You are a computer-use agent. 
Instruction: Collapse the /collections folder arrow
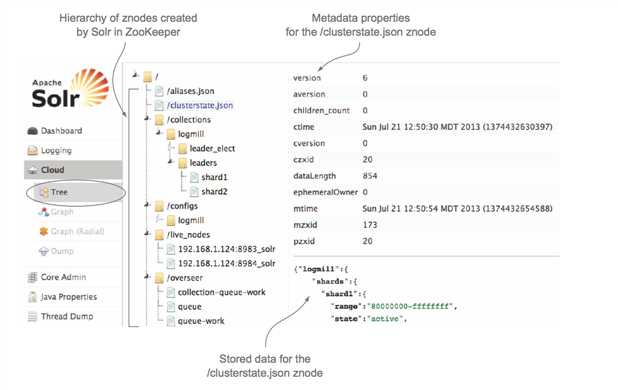tap(147, 118)
